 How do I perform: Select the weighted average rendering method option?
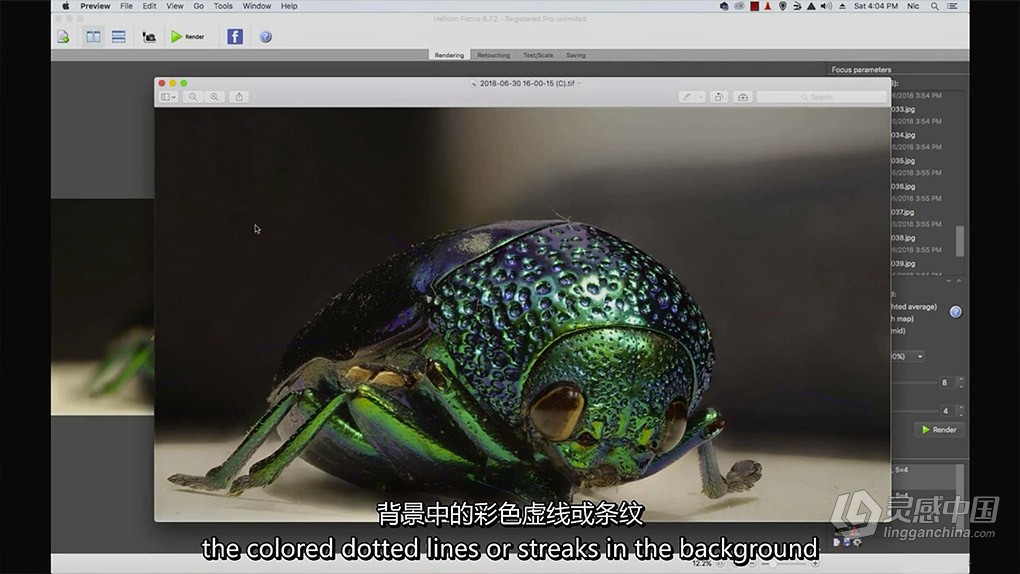pyautogui.click(x=914, y=307)
